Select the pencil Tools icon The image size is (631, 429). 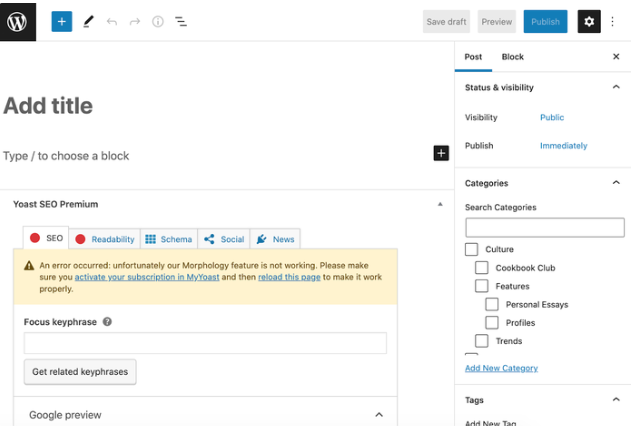[89, 21]
